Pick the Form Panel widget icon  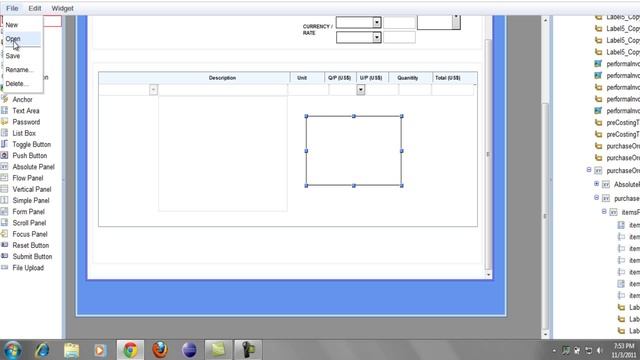[x=4, y=211]
